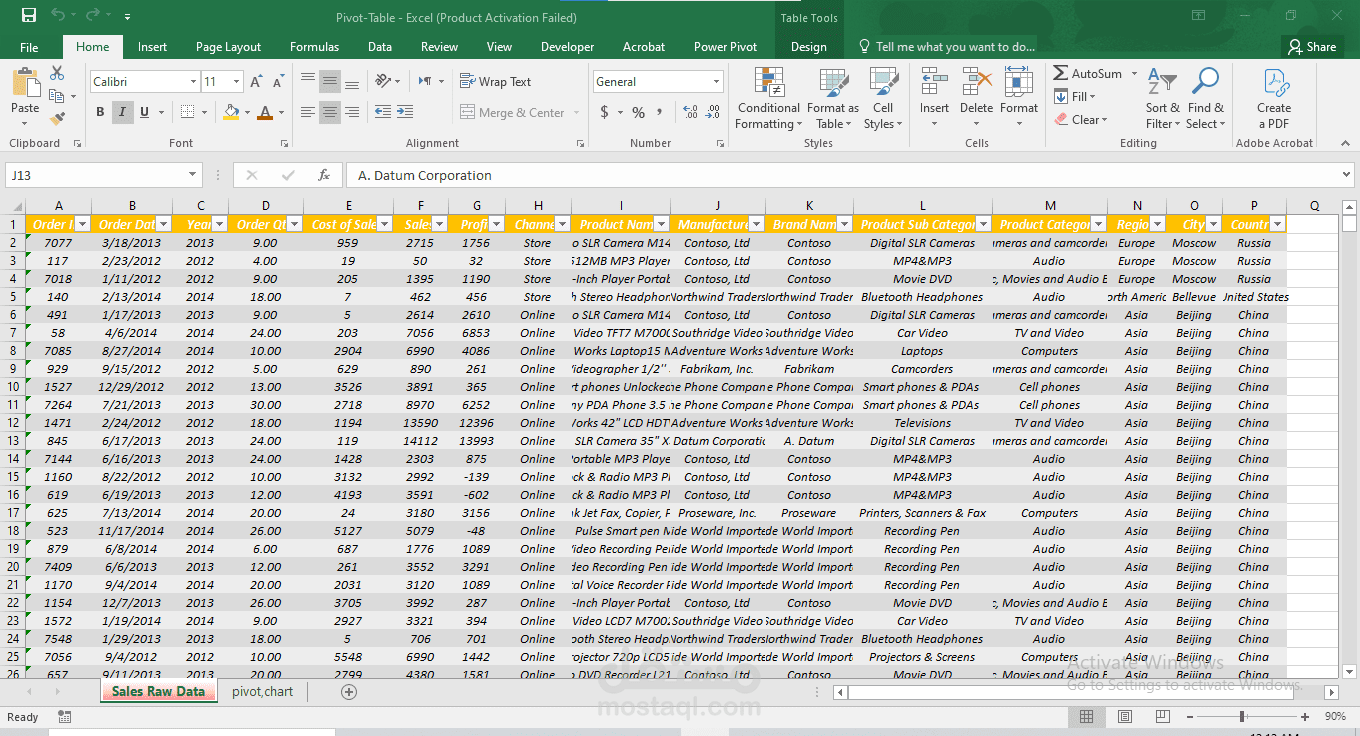Open the City column filter dropdown
Image resolution: width=1360 pixels, height=736 pixels.
coord(1213,224)
